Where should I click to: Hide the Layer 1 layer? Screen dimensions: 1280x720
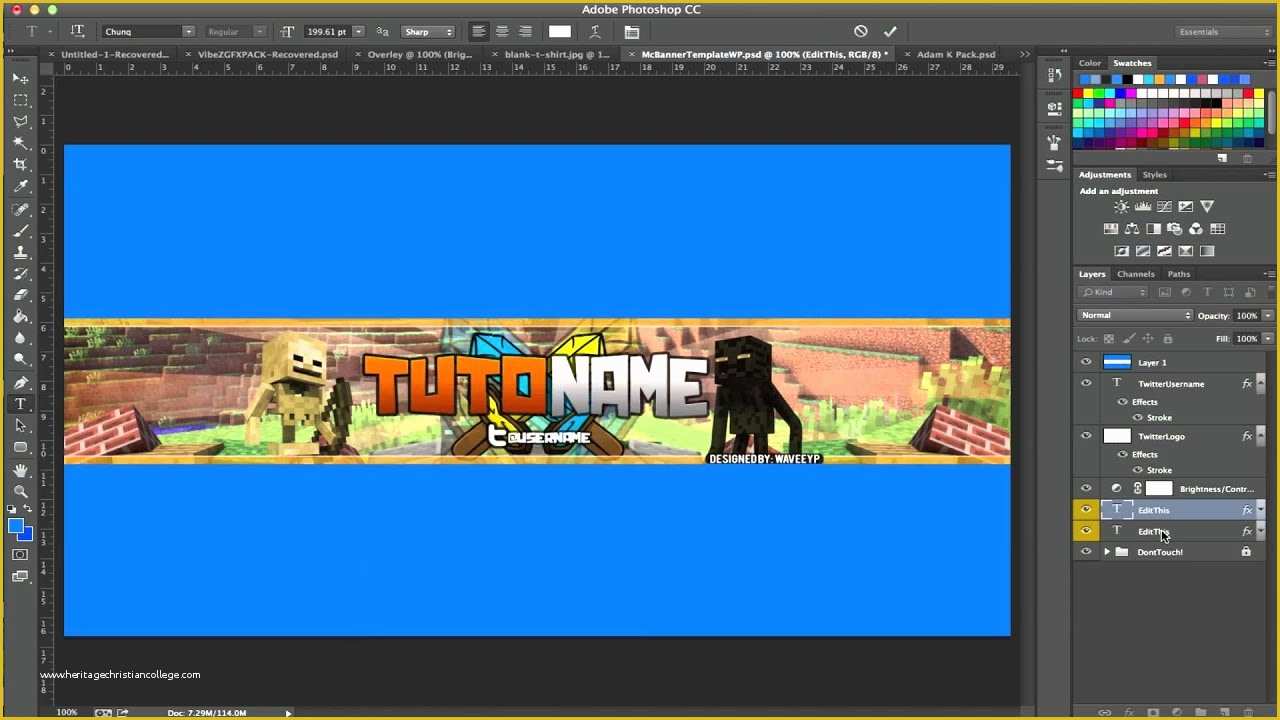point(1086,362)
